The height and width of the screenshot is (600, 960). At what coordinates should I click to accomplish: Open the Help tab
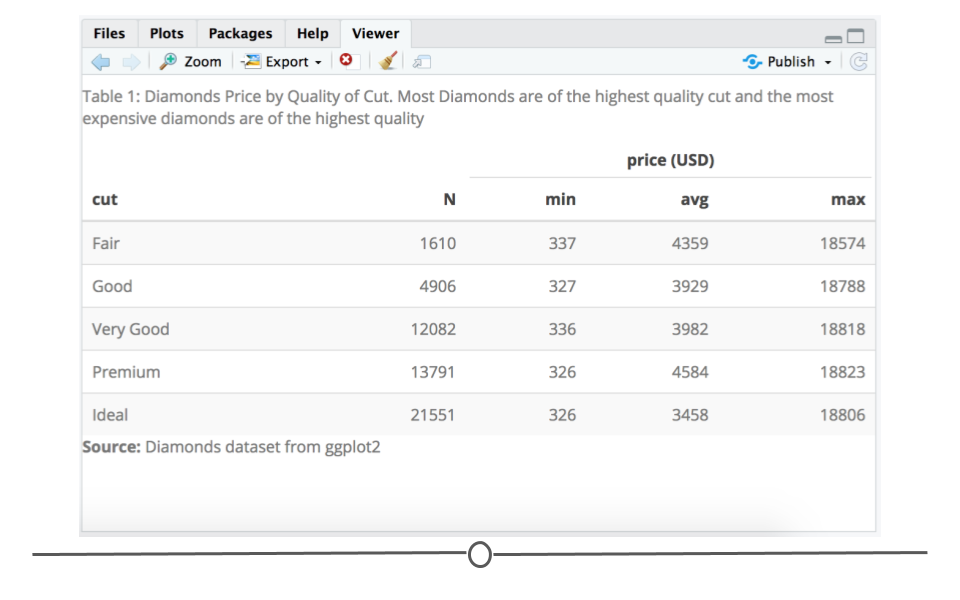coord(313,34)
